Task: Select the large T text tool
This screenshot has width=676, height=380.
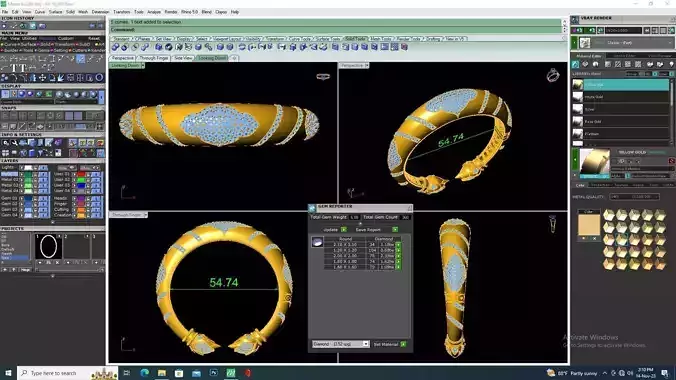Action: coord(14,68)
